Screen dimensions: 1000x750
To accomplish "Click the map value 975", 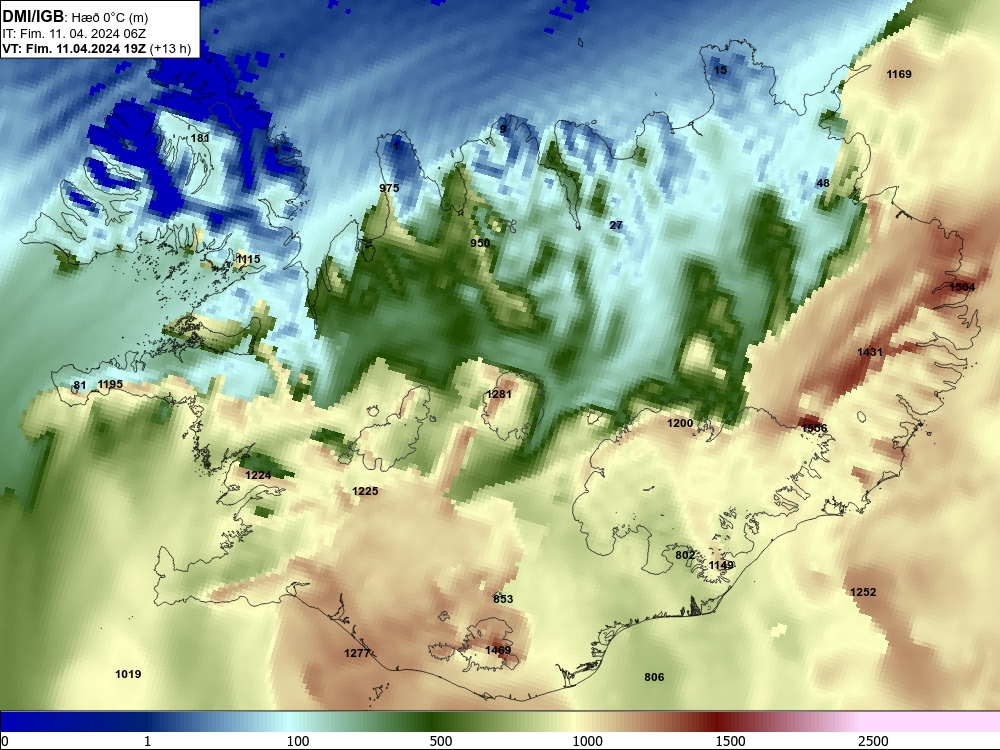I will pos(389,188).
